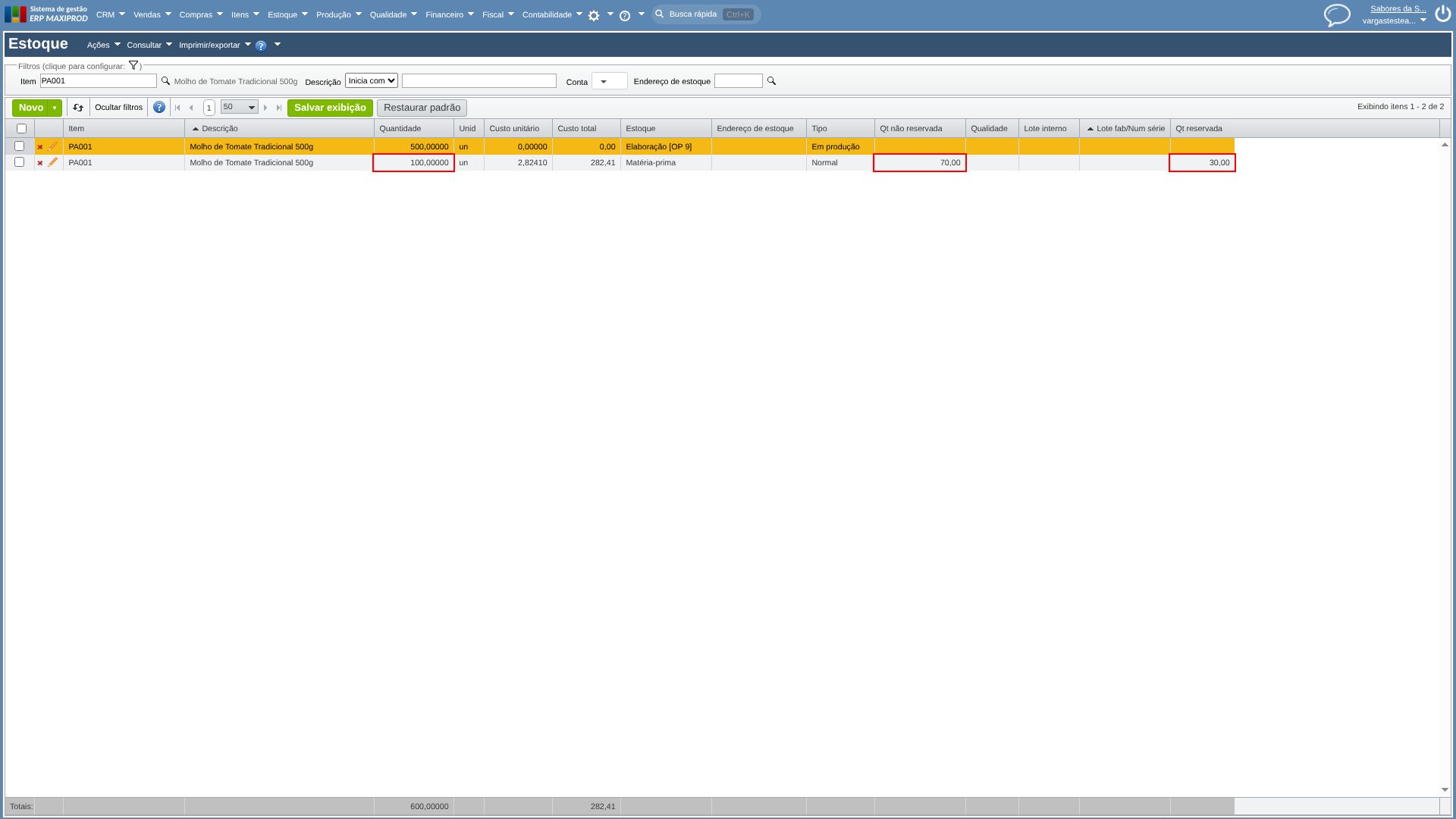The height and width of the screenshot is (819, 1456).
Task: Delete the Matéria-prima stock row
Action: (40, 163)
